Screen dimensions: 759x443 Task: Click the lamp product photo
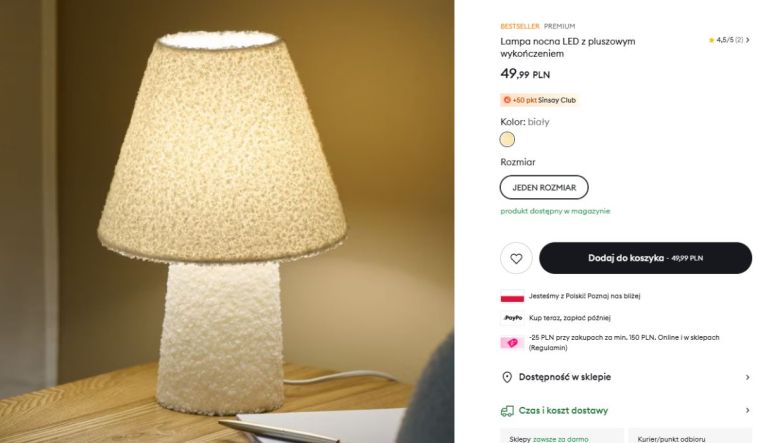click(x=227, y=221)
